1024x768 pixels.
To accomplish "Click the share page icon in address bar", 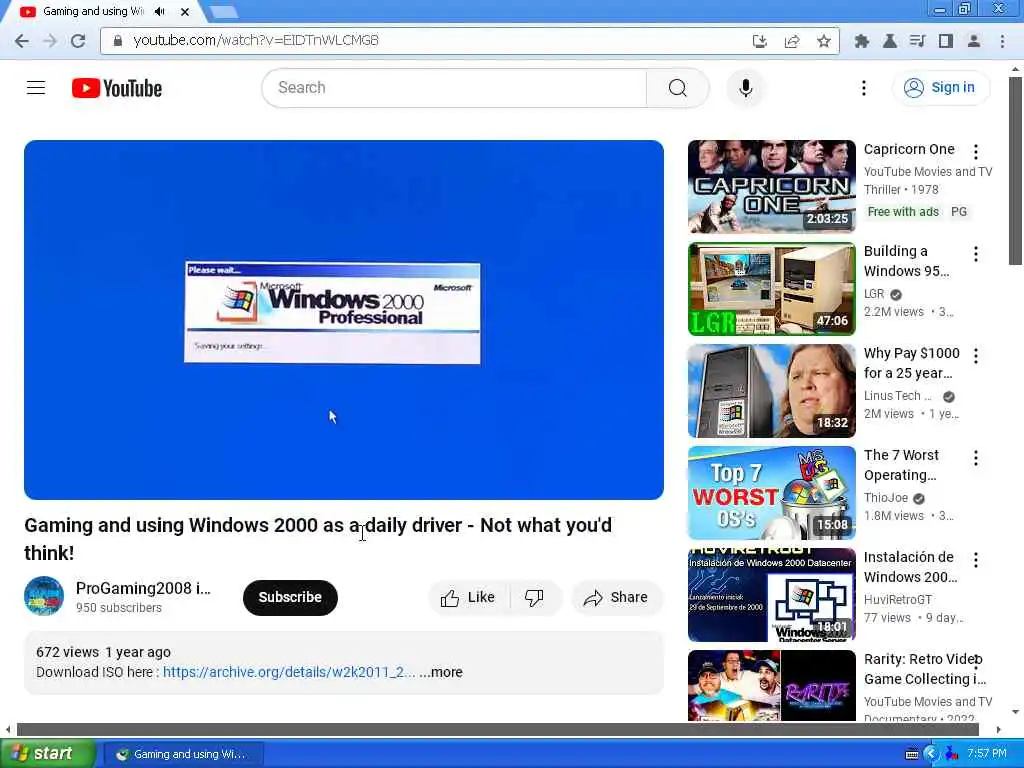I will tap(792, 41).
